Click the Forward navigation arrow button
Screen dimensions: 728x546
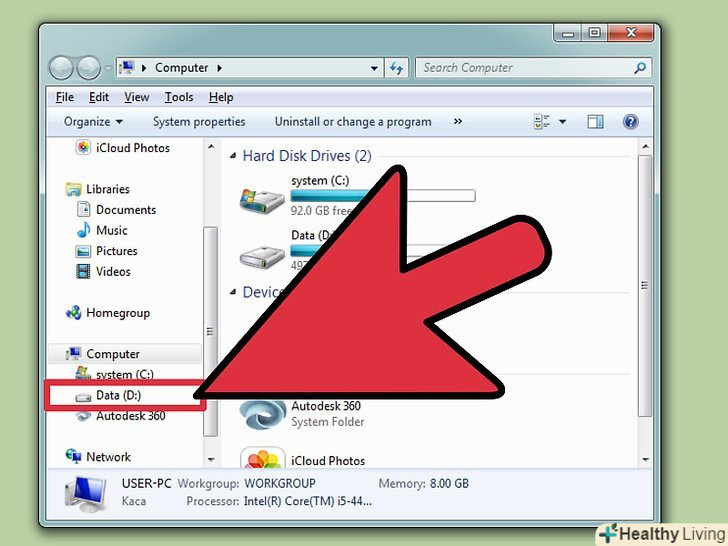click(x=88, y=68)
